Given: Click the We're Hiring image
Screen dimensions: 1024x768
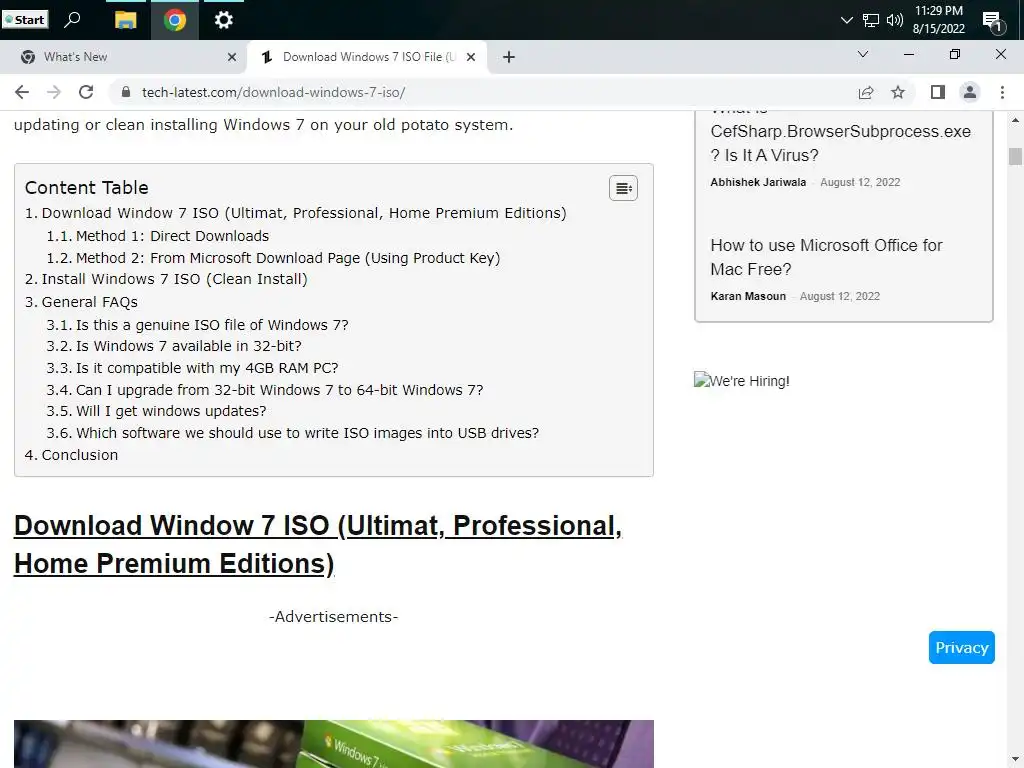Looking at the screenshot, I should pyautogui.click(x=742, y=380).
